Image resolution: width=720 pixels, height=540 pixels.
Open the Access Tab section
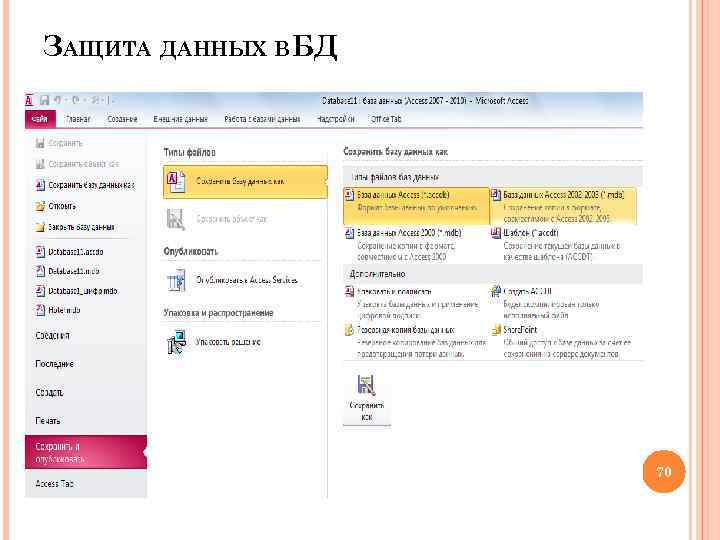point(54,484)
